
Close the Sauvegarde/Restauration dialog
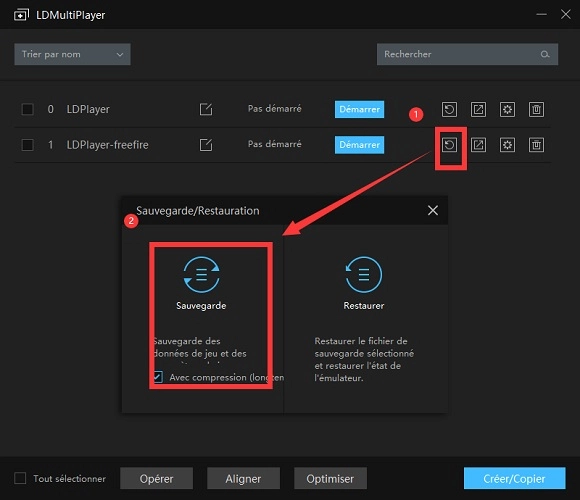coord(433,210)
